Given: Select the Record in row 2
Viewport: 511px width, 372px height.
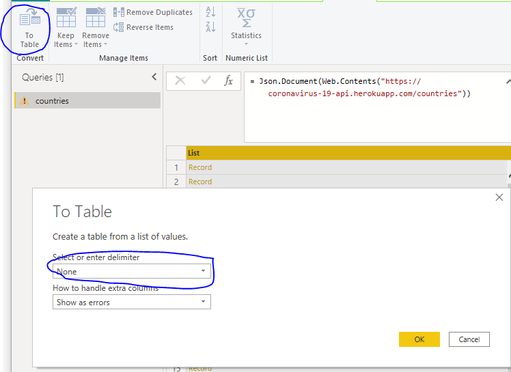Looking at the screenshot, I should 200,182.
